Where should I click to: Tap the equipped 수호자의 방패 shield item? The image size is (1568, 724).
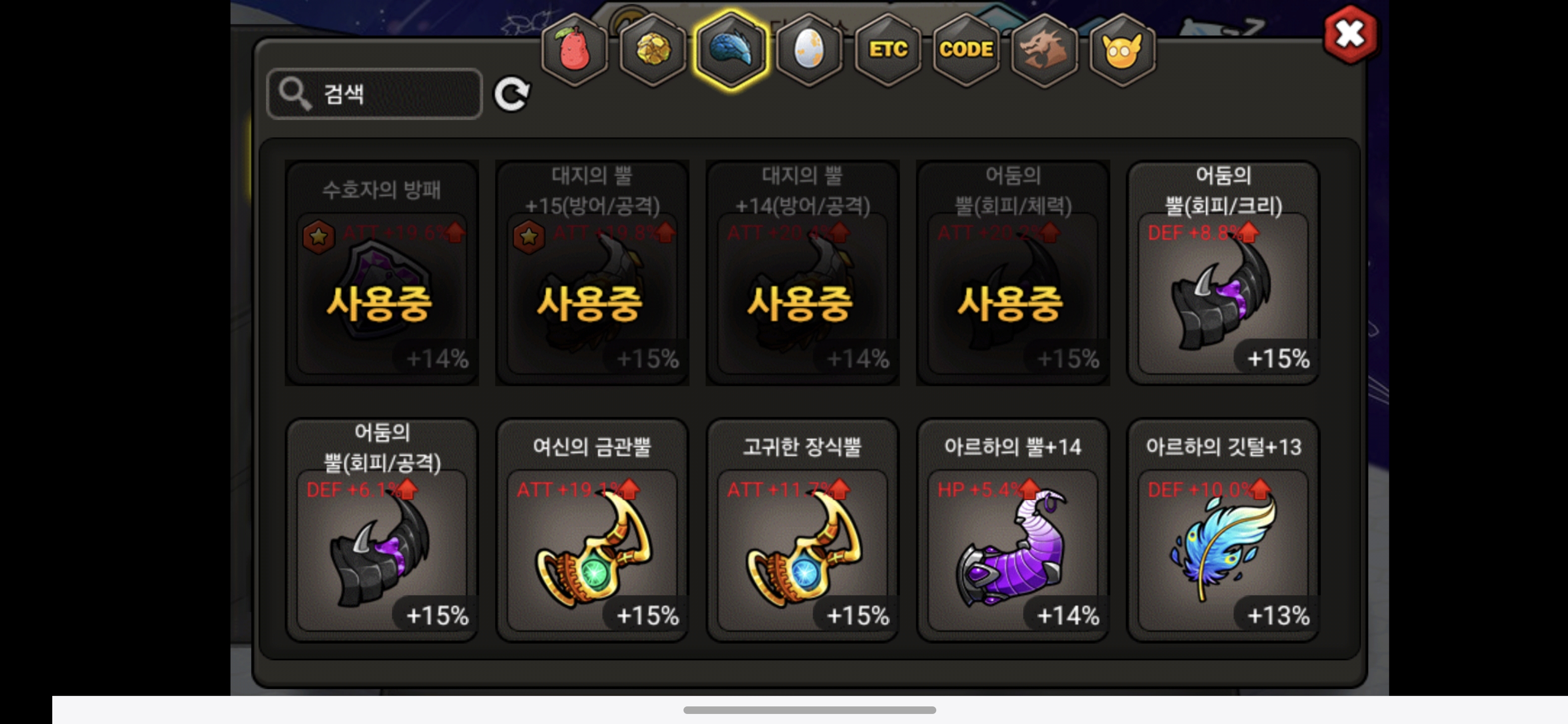pos(381,272)
